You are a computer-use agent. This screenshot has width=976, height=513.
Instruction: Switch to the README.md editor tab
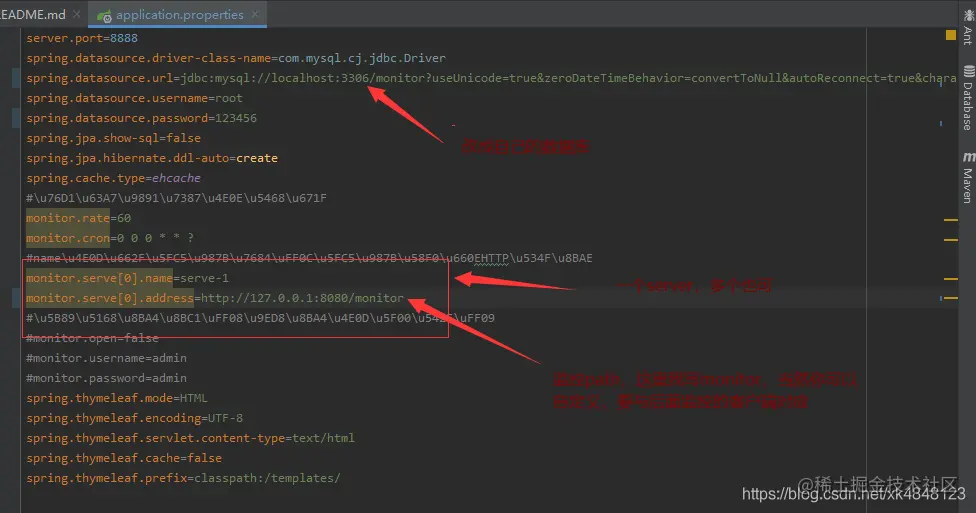pos(32,14)
